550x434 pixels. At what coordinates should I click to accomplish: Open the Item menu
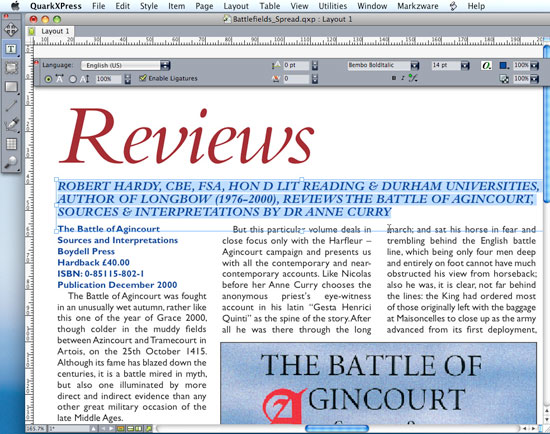(x=176, y=6)
